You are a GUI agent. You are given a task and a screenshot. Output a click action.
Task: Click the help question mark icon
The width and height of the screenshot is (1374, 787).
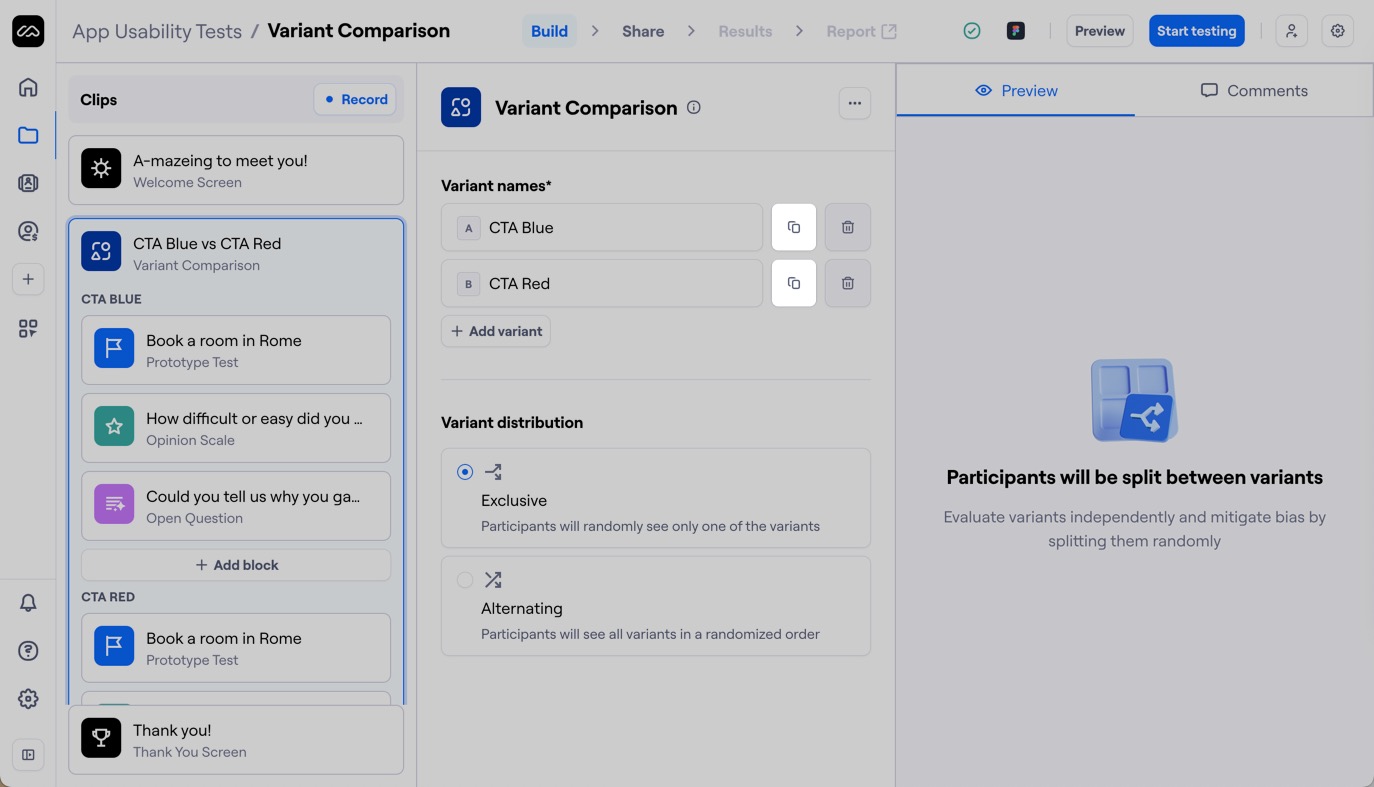tap(28, 651)
